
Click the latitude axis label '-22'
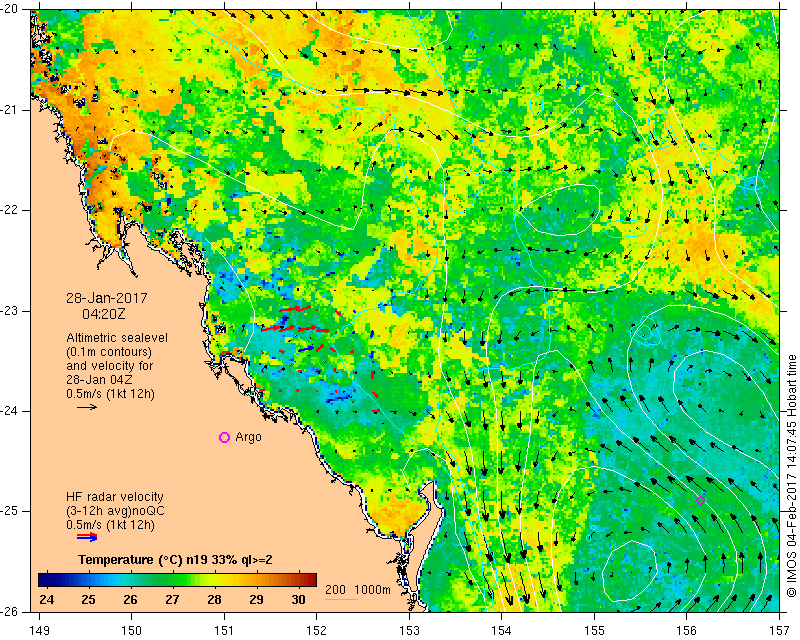[x=9, y=210]
